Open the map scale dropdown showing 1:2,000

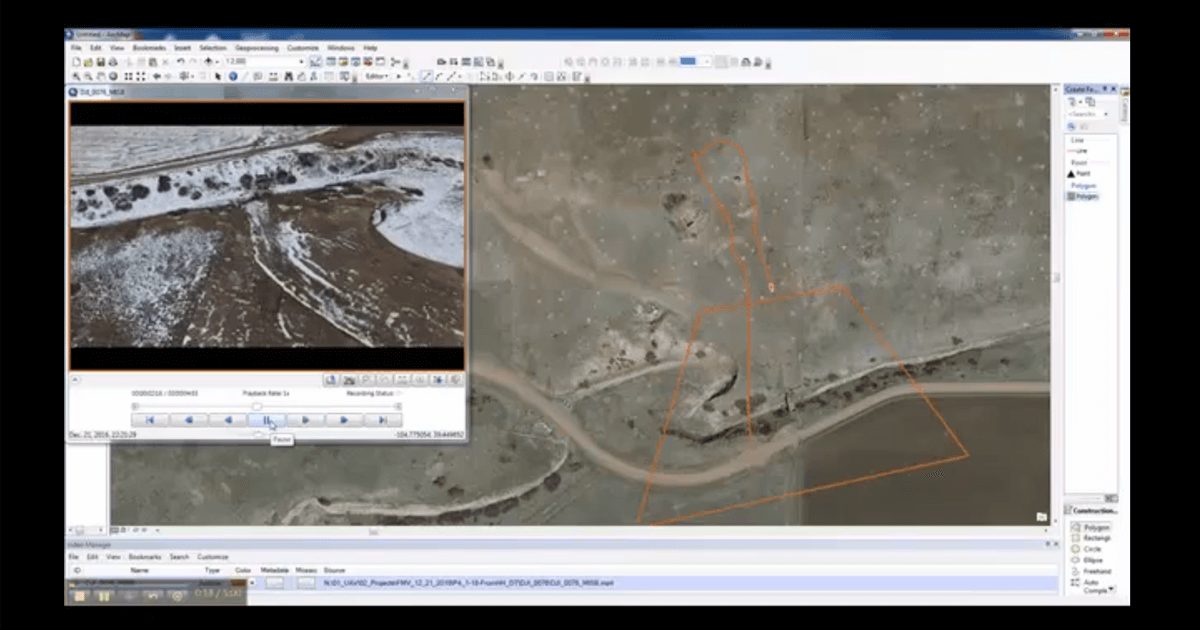tap(300, 62)
